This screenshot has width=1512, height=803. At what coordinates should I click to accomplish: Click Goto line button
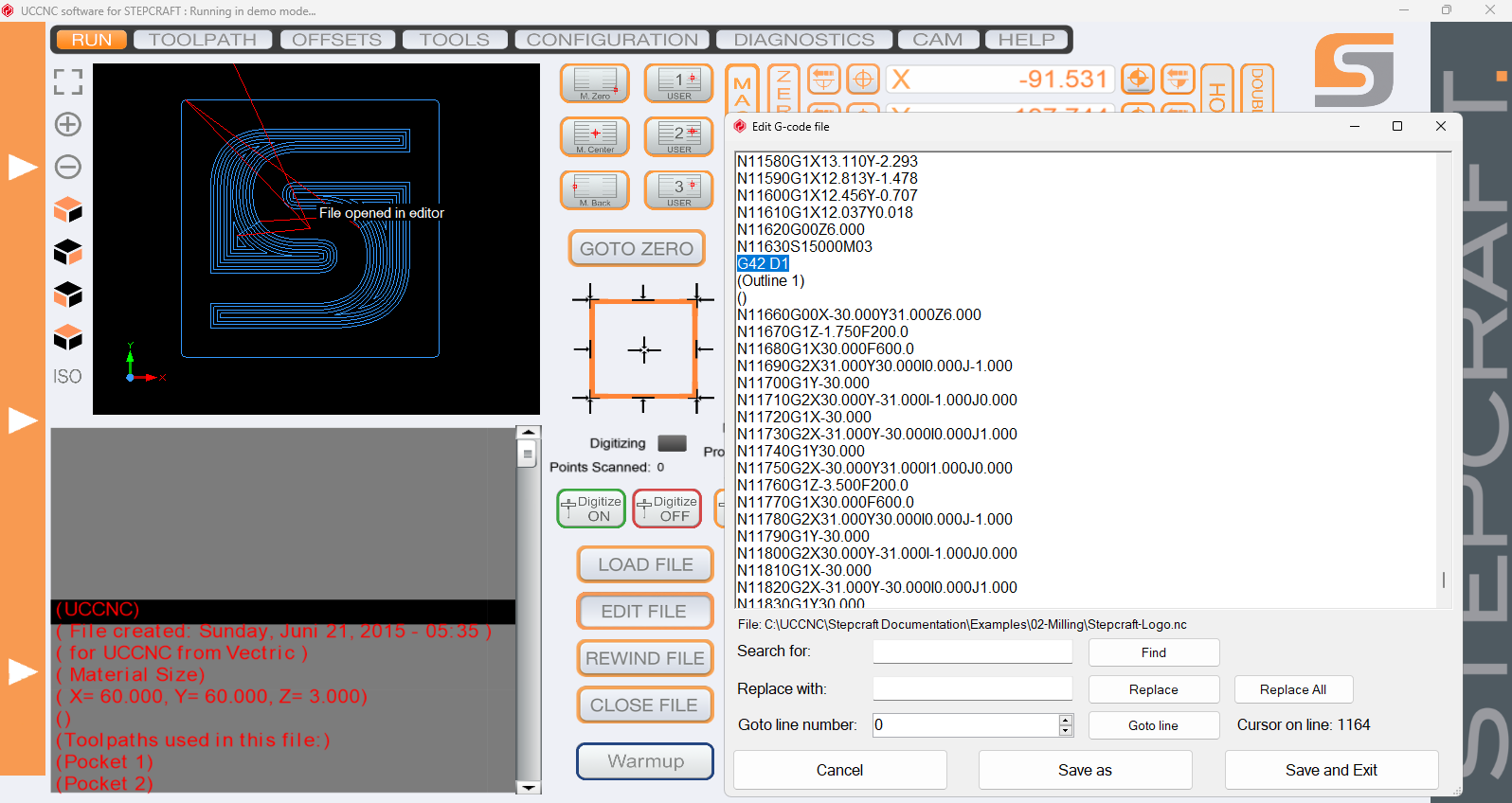pyautogui.click(x=1154, y=725)
